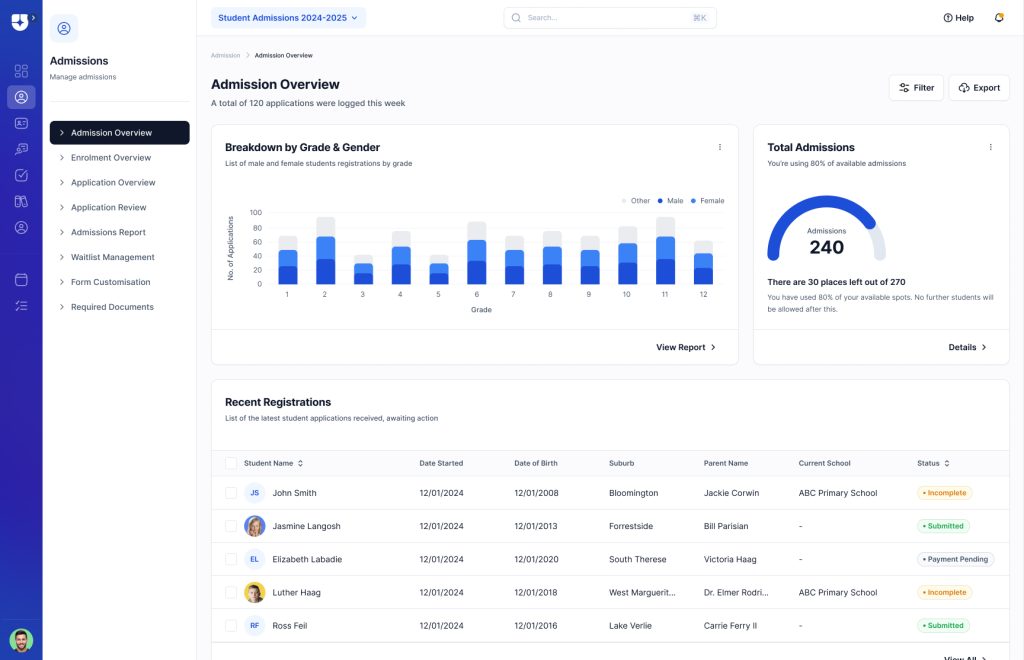
Task: Click the Grade 2 bar in chart
Action: coord(325,251)
